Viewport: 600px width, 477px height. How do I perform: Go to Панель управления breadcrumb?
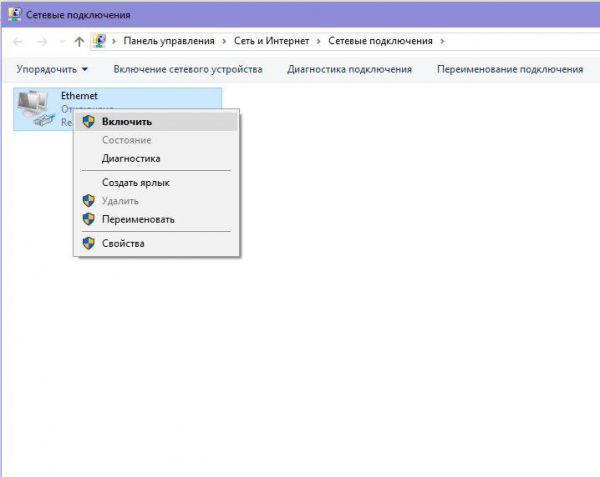(x=169, y=41)
